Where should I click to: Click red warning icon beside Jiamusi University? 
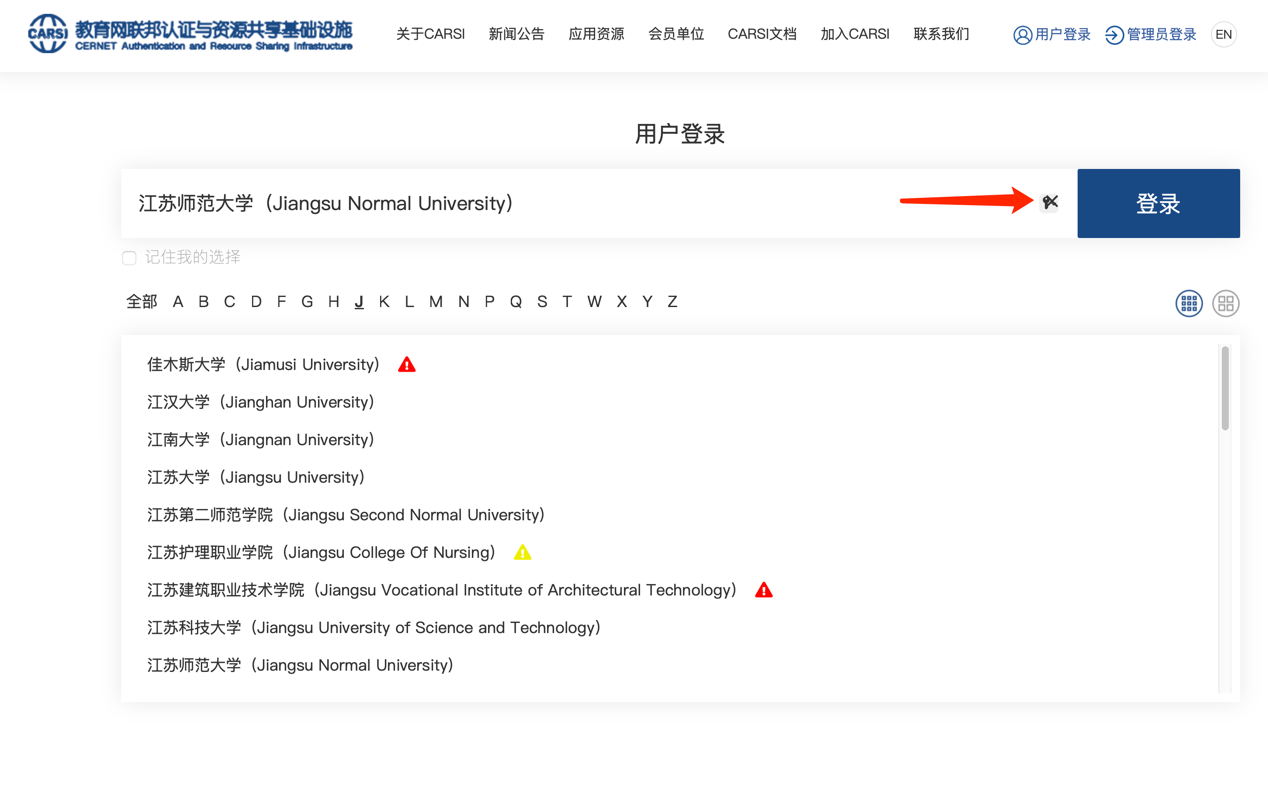pos(407,365)
